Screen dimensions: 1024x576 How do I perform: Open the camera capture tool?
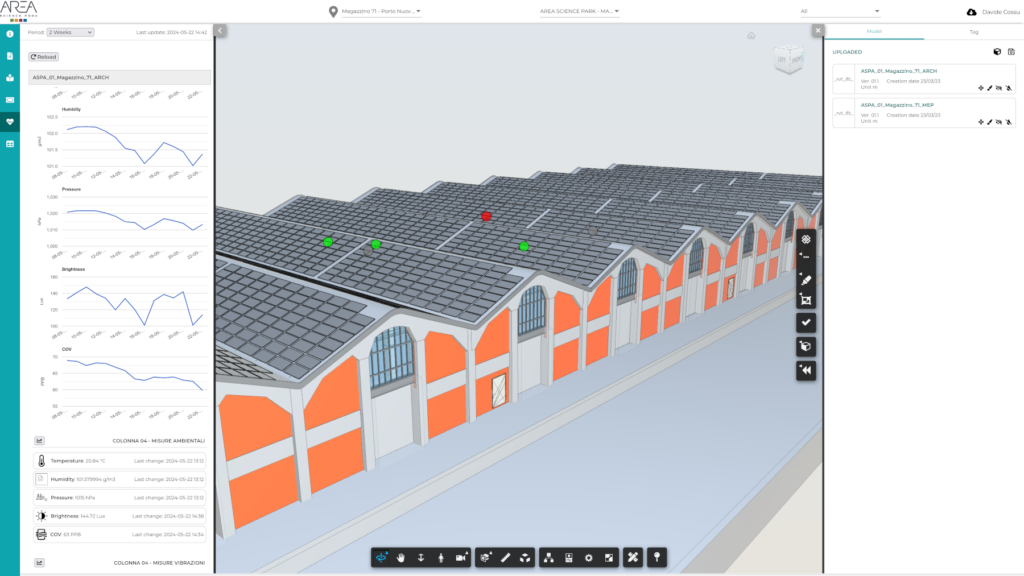[x=460, y=558]
